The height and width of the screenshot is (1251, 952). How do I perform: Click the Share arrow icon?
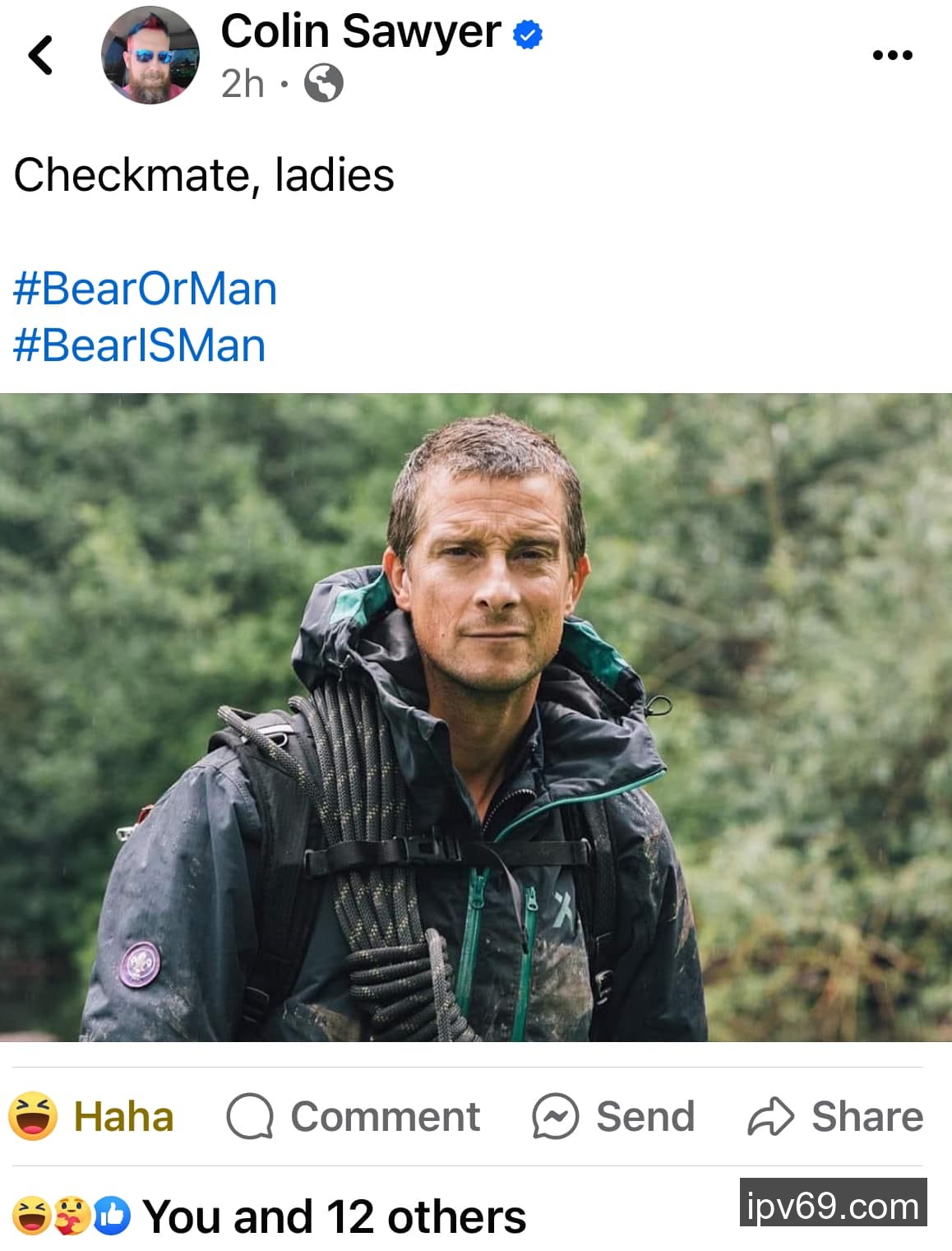click(769, 1117)
